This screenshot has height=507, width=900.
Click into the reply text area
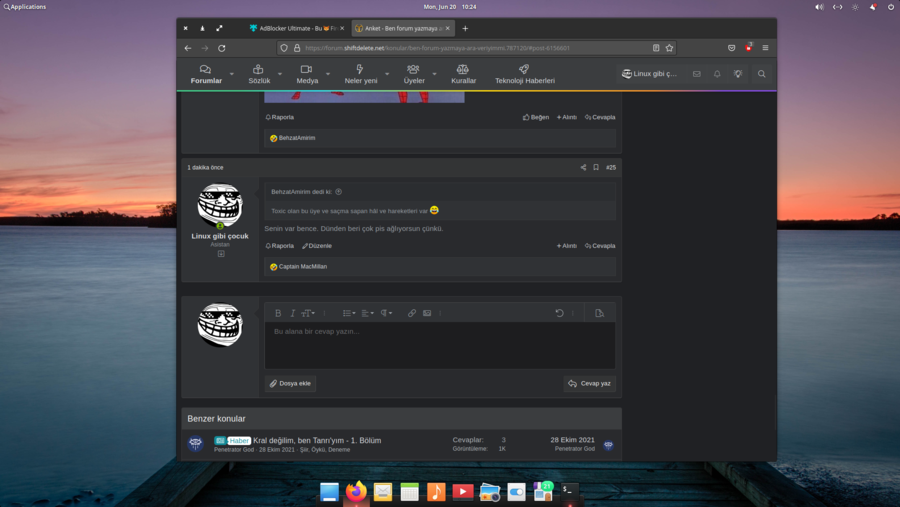pyautogui.click(x=440, y=345)
